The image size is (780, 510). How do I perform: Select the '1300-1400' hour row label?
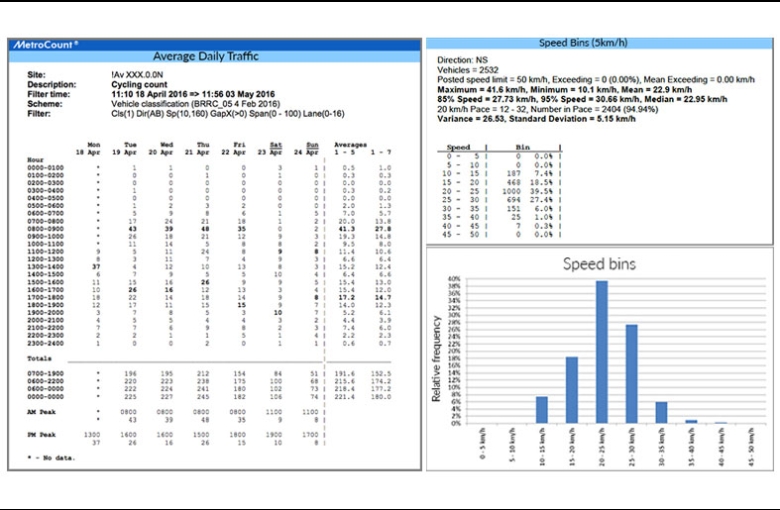[45, 267]
